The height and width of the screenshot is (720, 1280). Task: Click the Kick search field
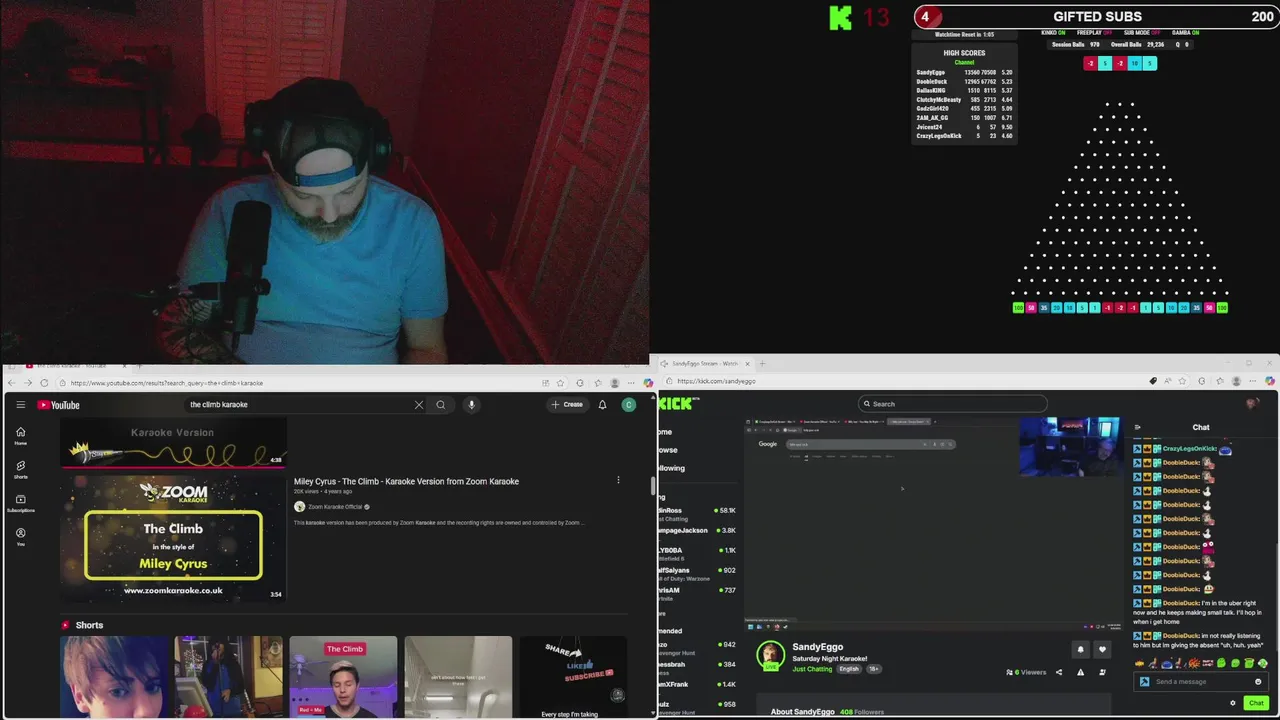[952, 404]
